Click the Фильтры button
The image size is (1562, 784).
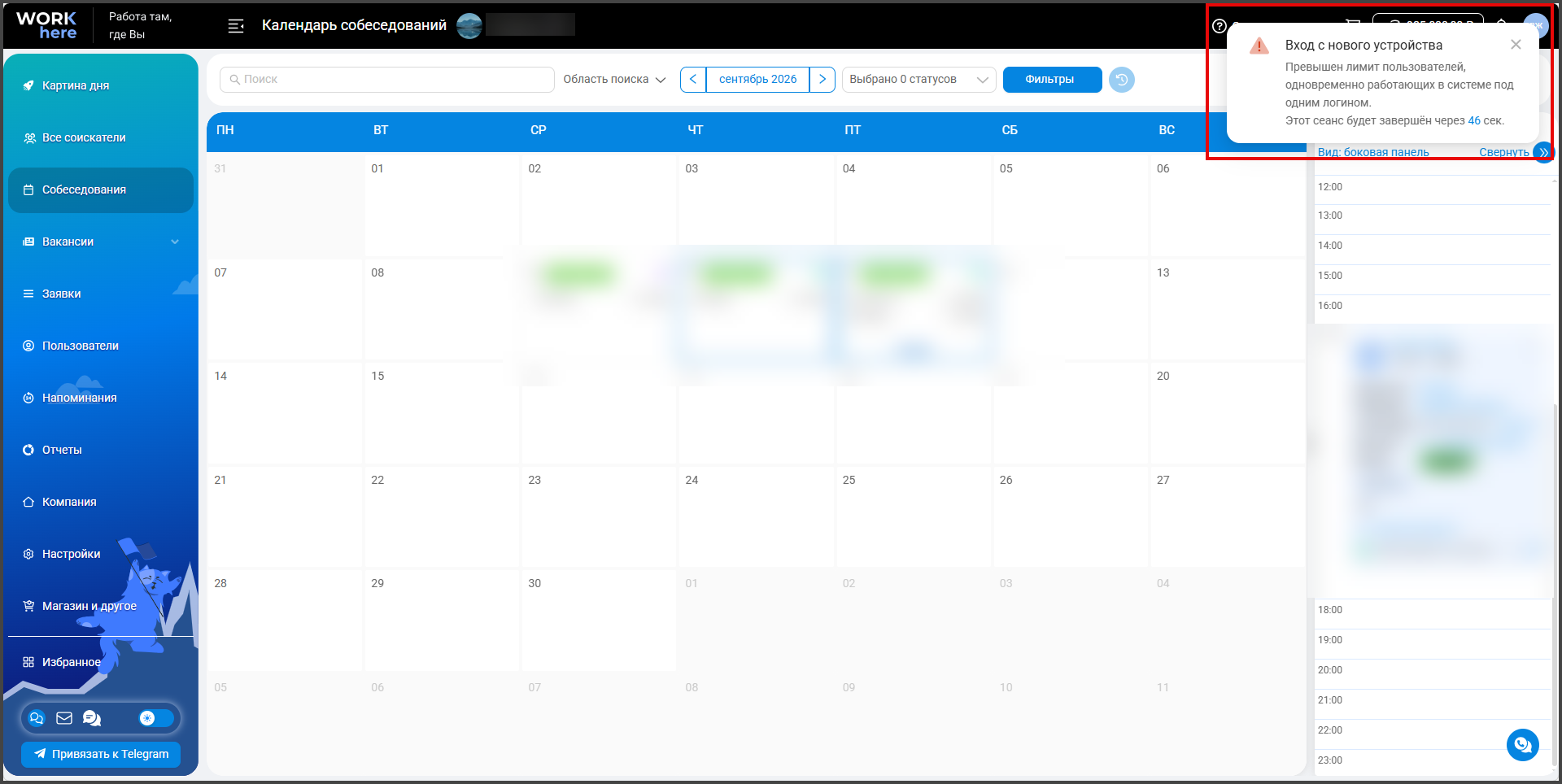[x=1052, y=80]
